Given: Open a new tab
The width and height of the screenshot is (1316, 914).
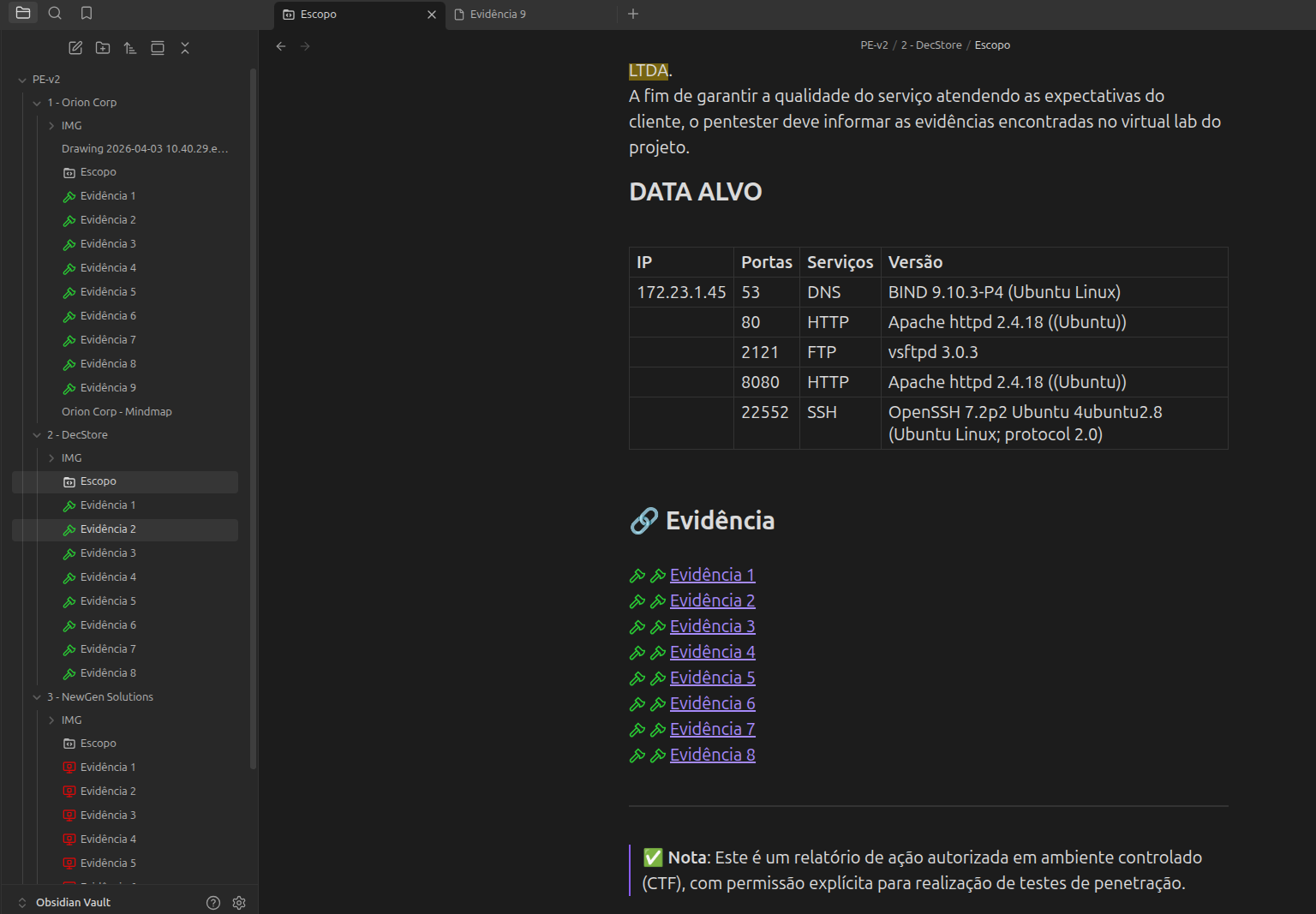Looking at the screenshot, I should [633, 14].
